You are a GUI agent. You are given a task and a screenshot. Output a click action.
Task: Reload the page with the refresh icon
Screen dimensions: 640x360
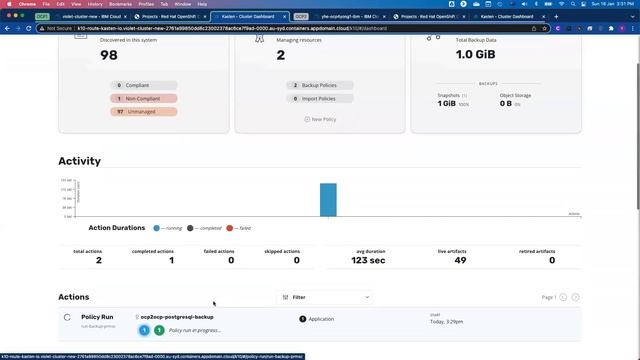click(29, 29)
